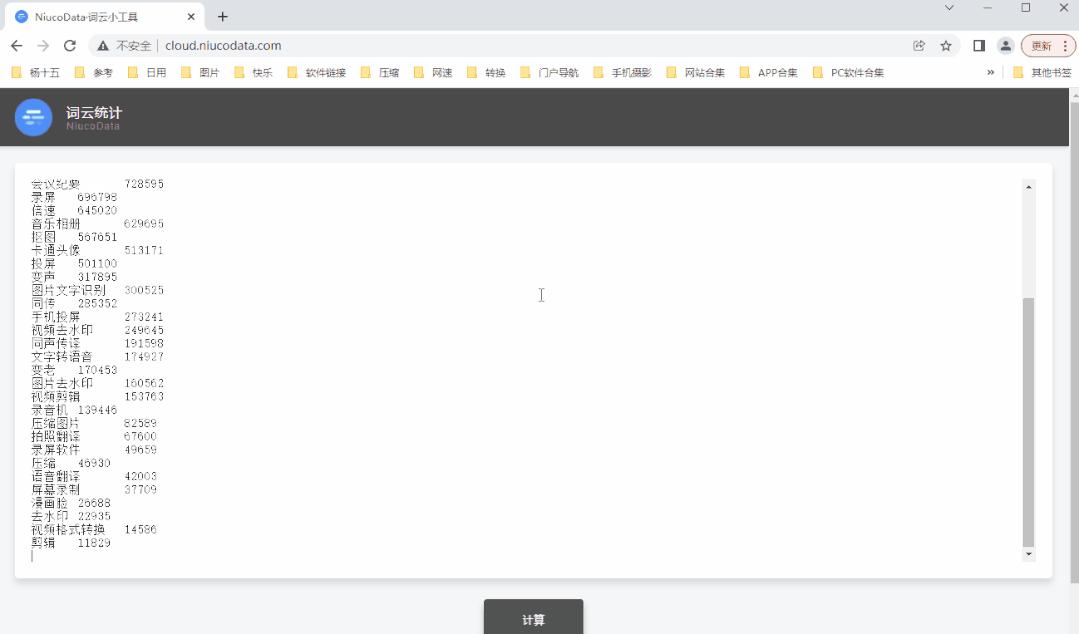Click the 同声传译 line in textarea

pos(98,343)
